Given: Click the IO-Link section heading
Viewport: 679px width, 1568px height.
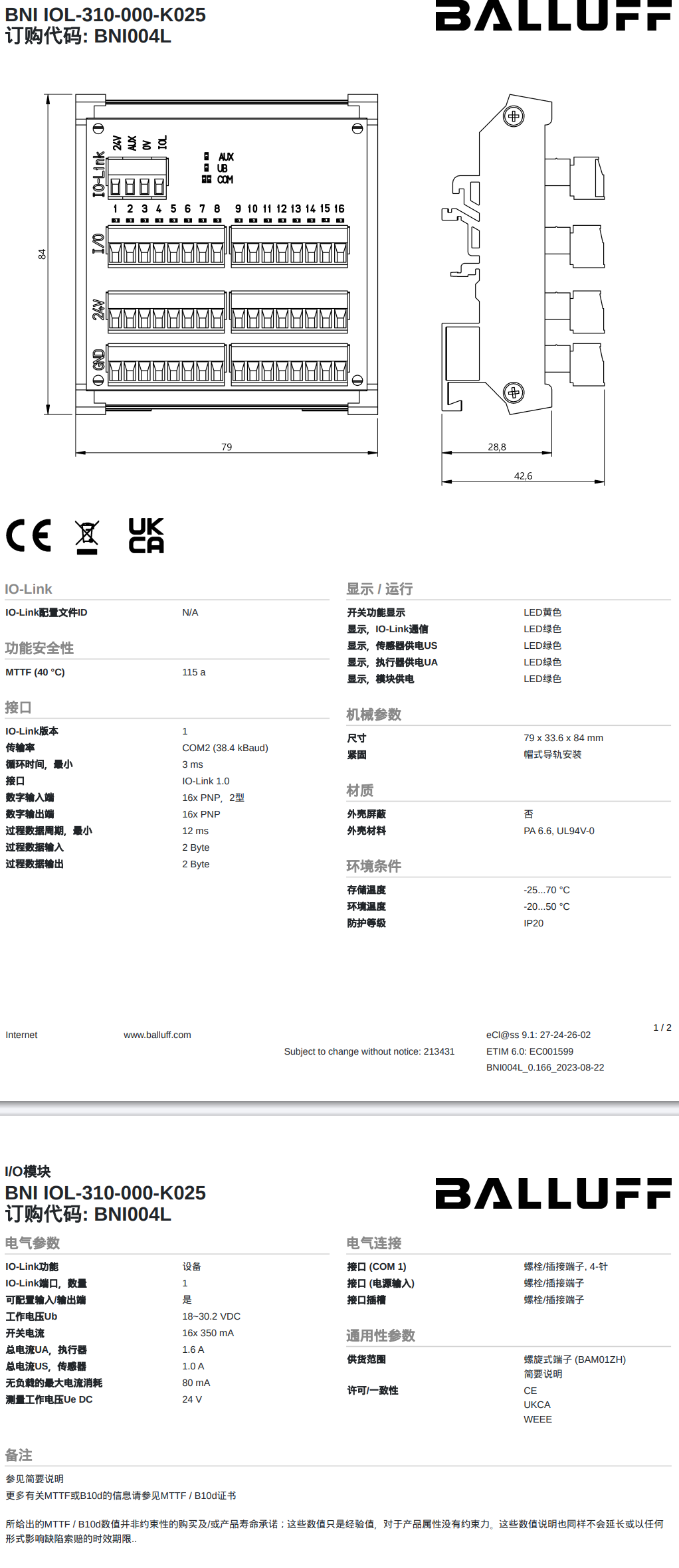Looking at the screenshot, I should click(x=29, y=589).
